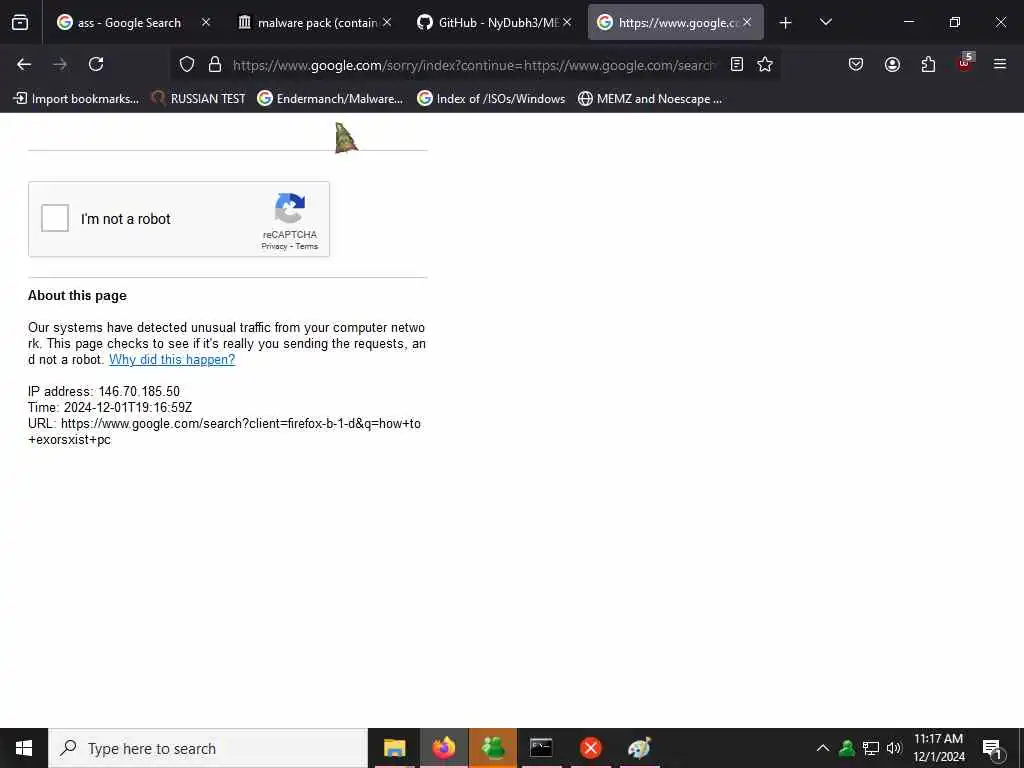Screen dimensions: 1024x768
Task: Toggle reader view icon in address bar
Action: coord(737,64)
